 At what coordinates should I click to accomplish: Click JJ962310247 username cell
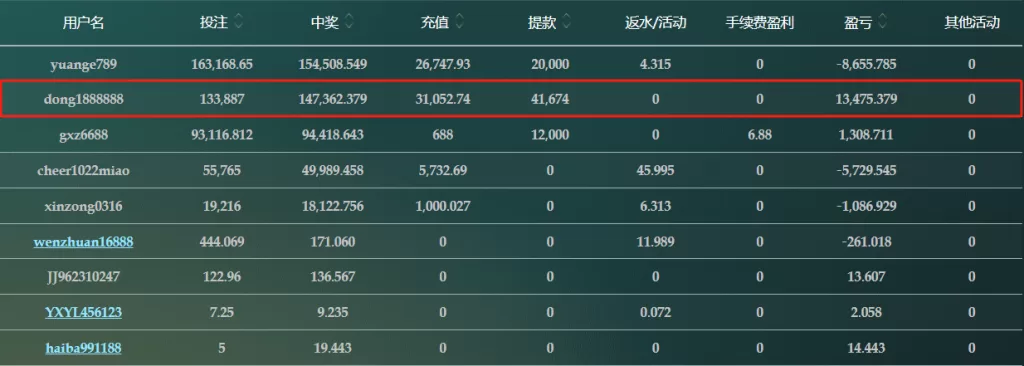click(84, 277)
